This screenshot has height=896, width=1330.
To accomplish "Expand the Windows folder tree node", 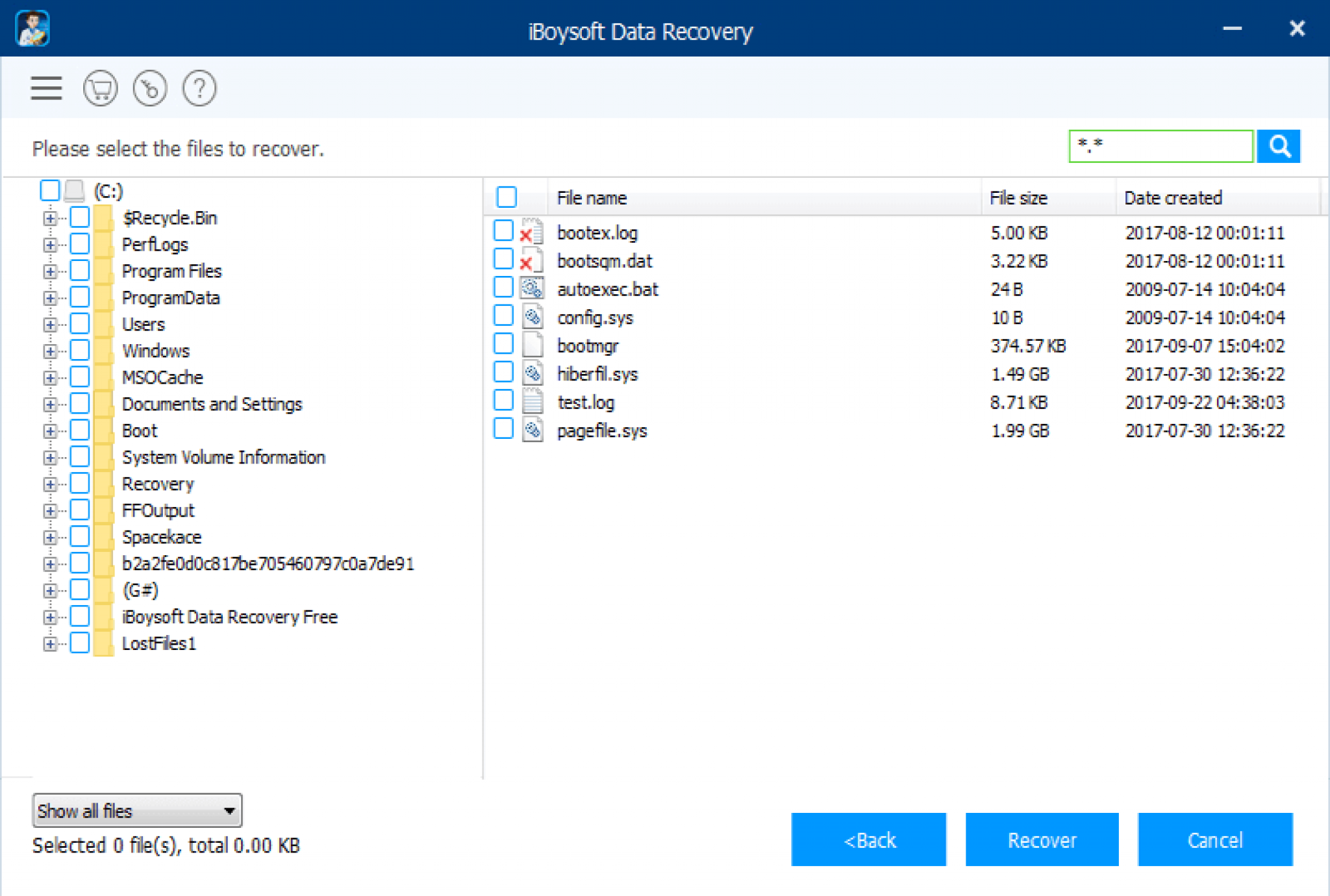I will click(49, 351).
